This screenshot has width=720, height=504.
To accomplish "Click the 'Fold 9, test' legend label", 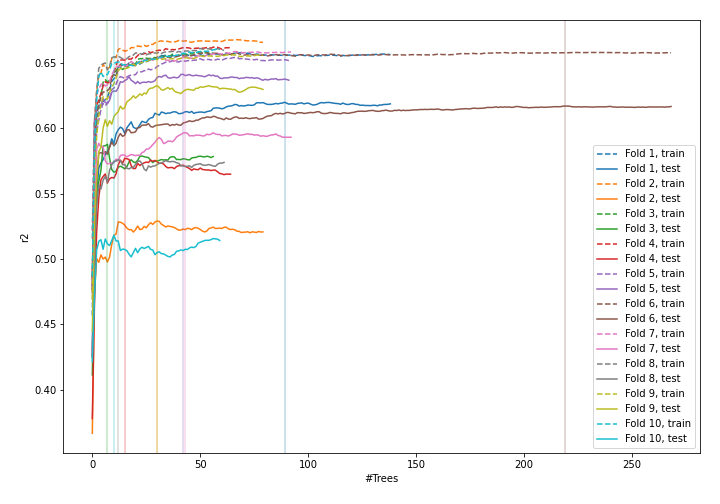I will click(x=652, y=409).
